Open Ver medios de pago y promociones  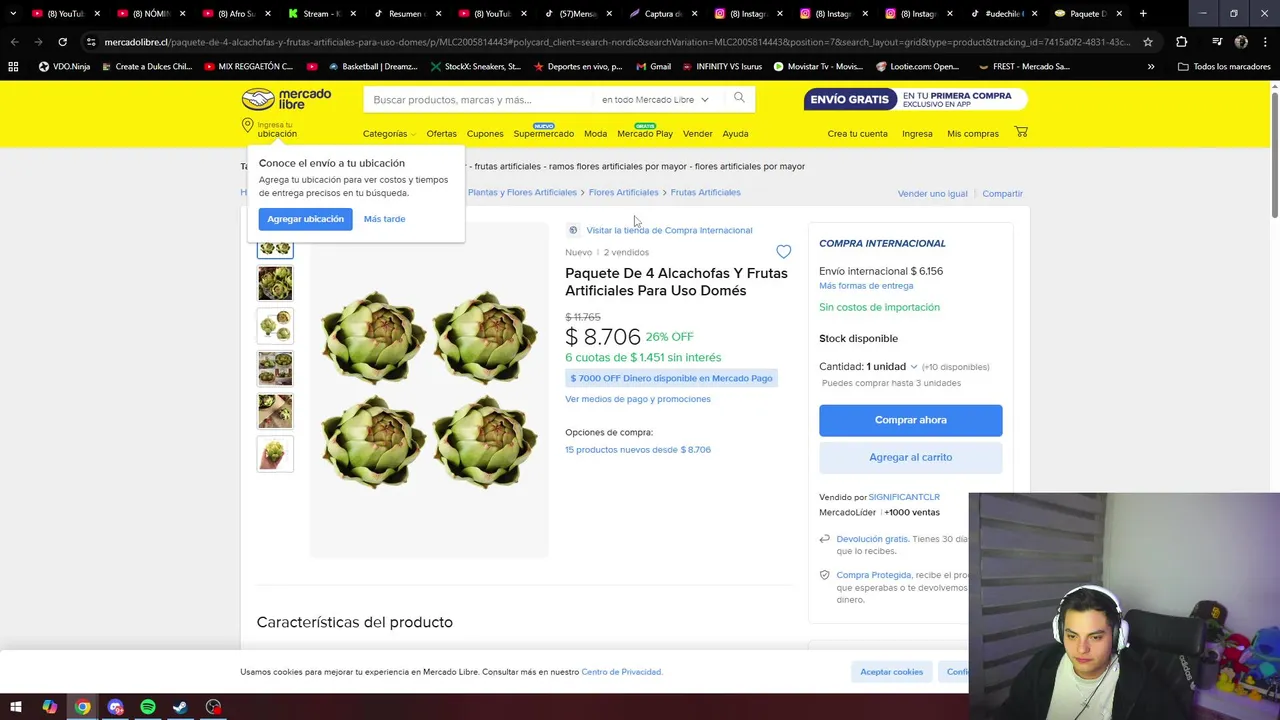(x=638, y=399)
